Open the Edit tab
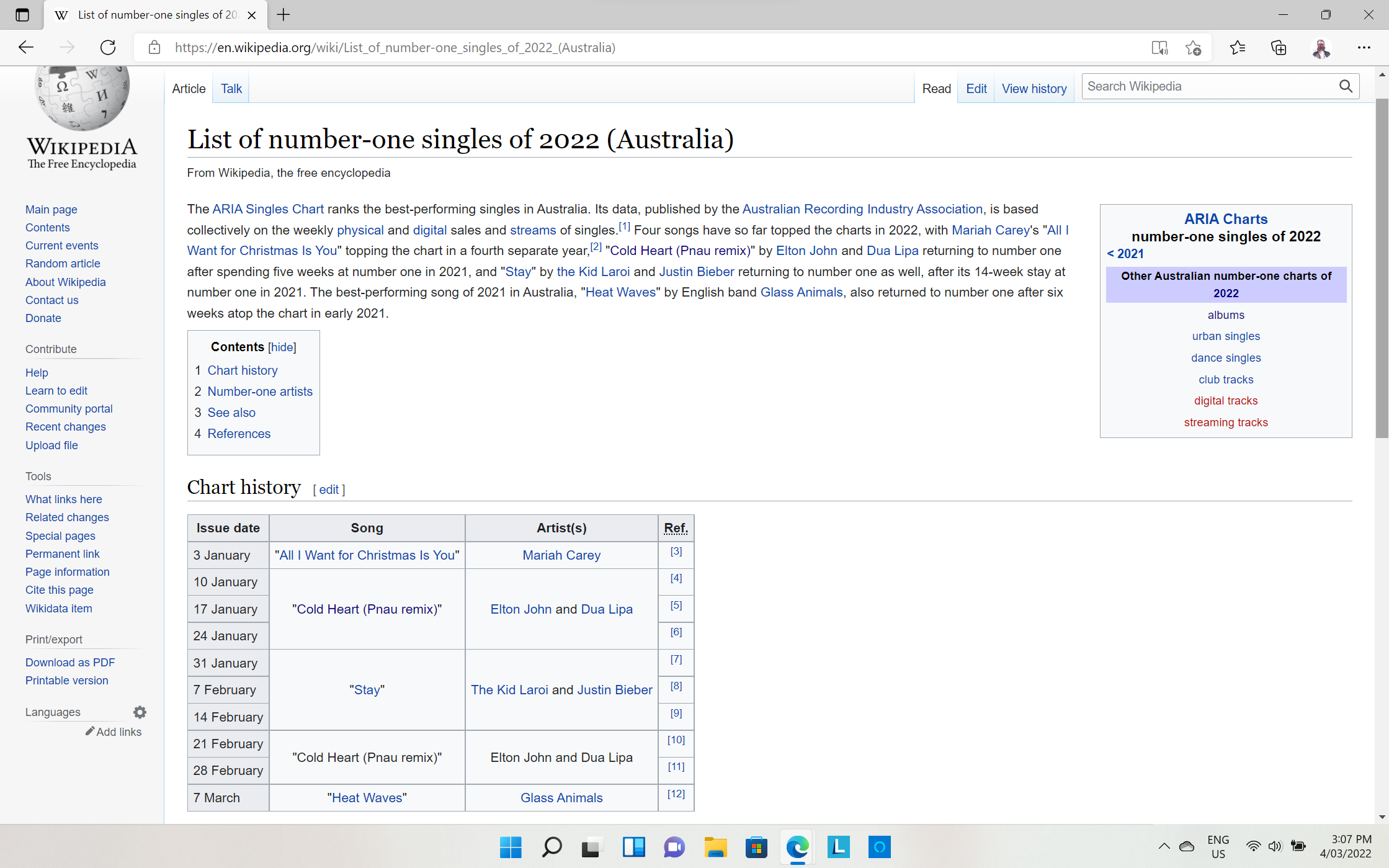 [x=976, y=89]
